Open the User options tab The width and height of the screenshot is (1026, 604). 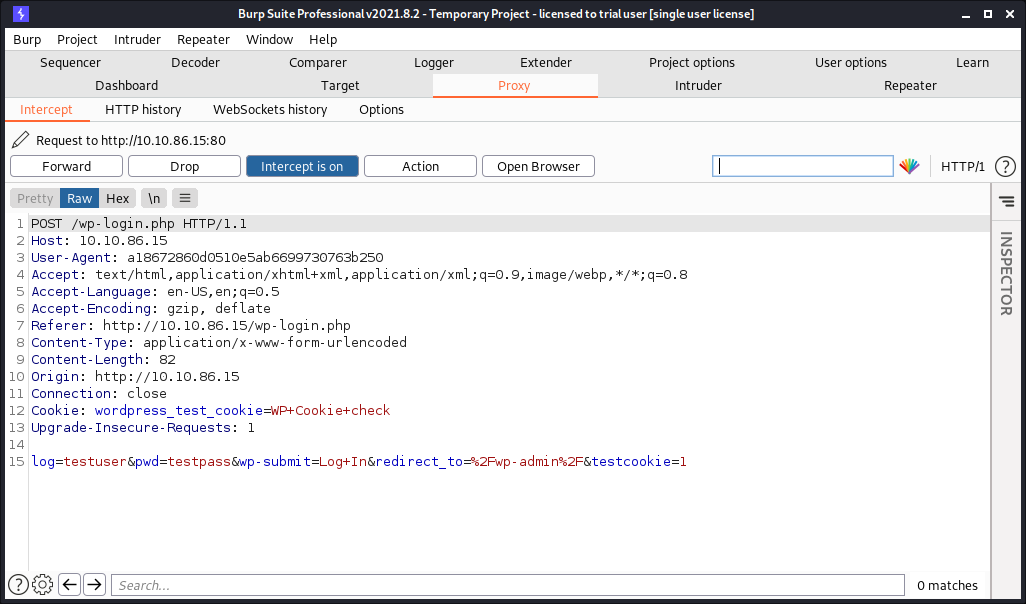click(x=851, y=62)
